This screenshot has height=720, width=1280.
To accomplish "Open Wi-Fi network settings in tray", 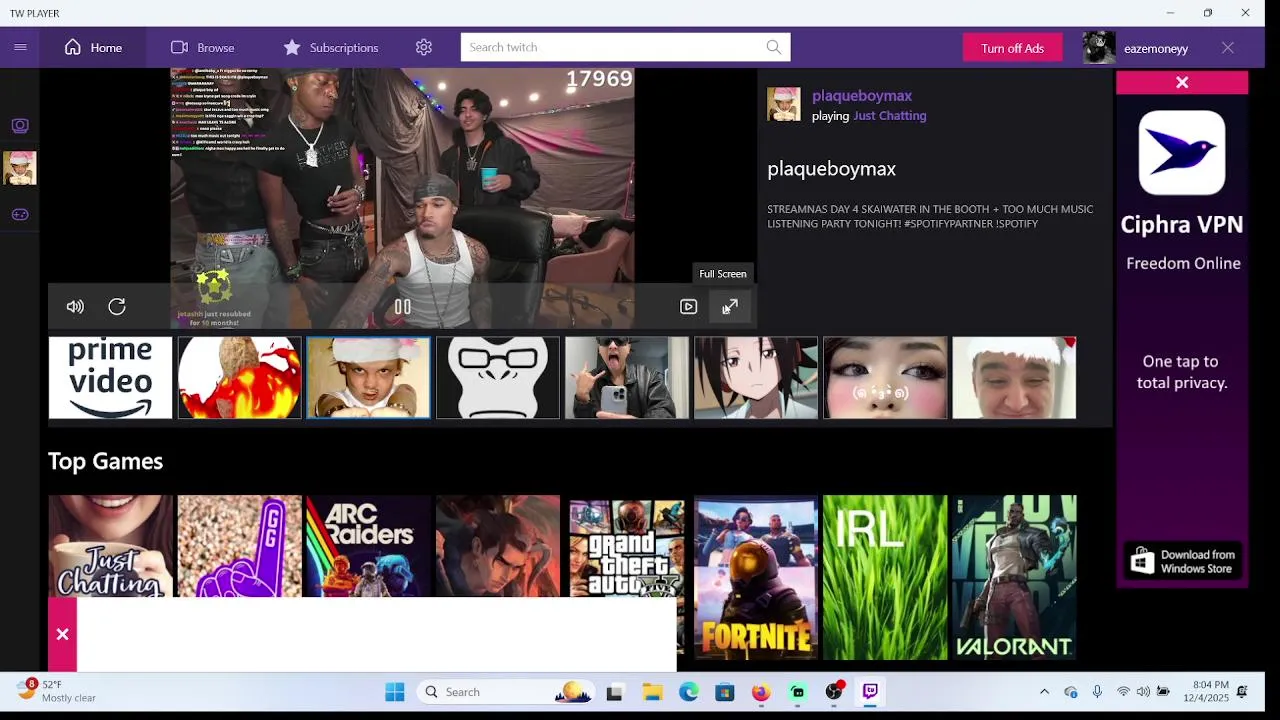I will [1123, 692].
